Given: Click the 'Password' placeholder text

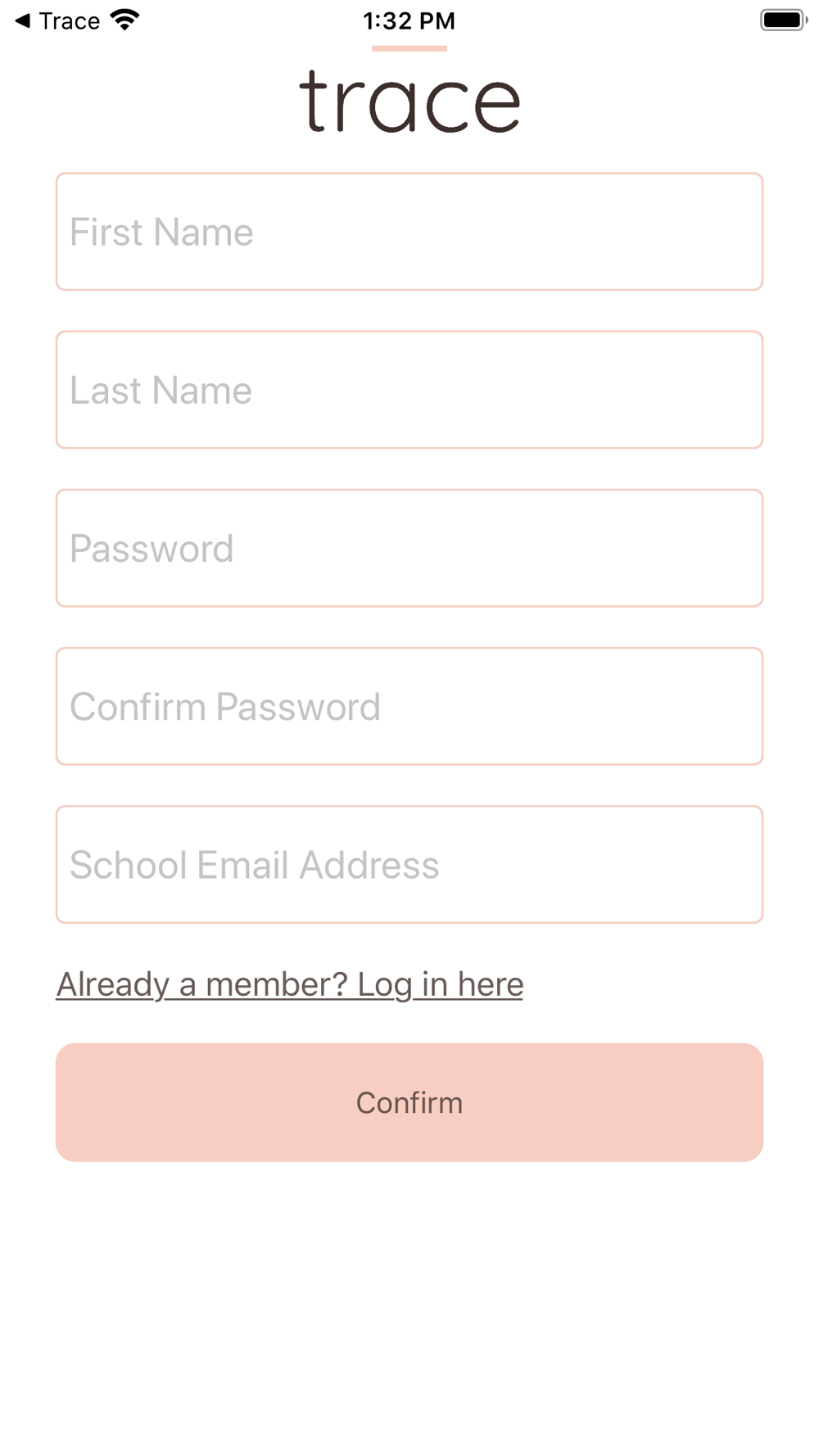Looking at the screenshot, I should click(152, 548).
